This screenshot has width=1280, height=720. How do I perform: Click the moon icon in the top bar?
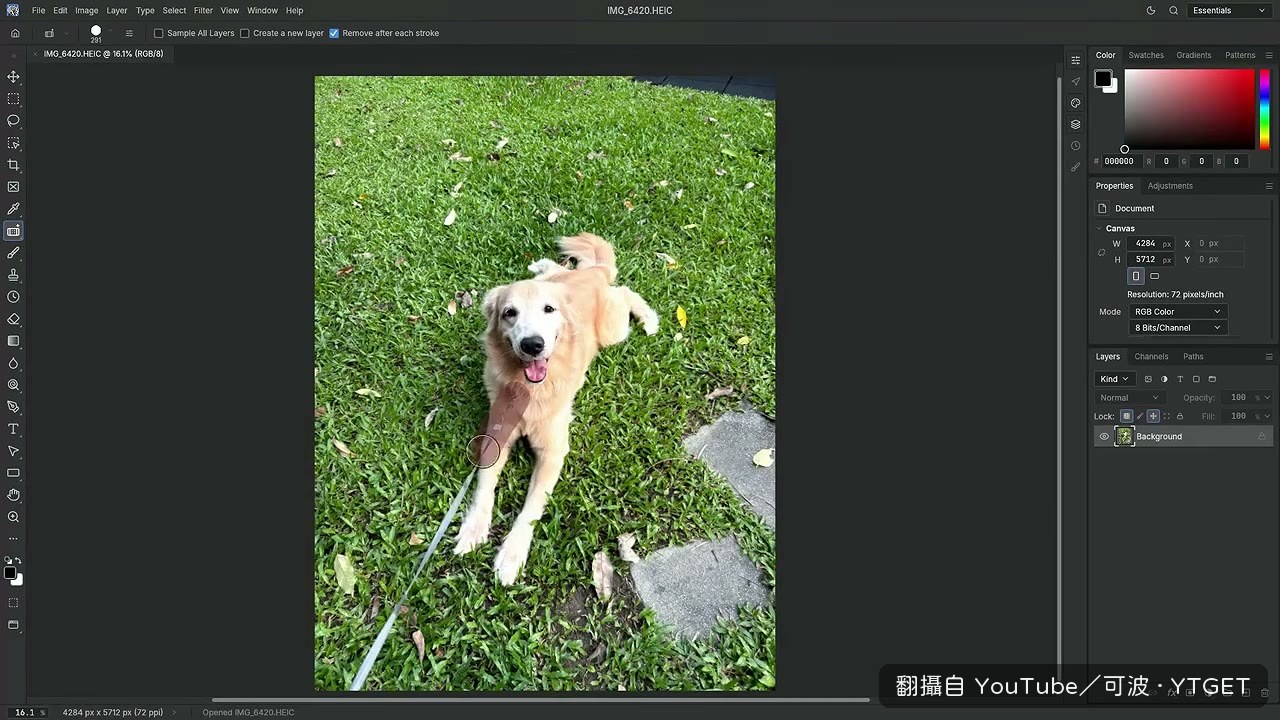point(1151,11)
